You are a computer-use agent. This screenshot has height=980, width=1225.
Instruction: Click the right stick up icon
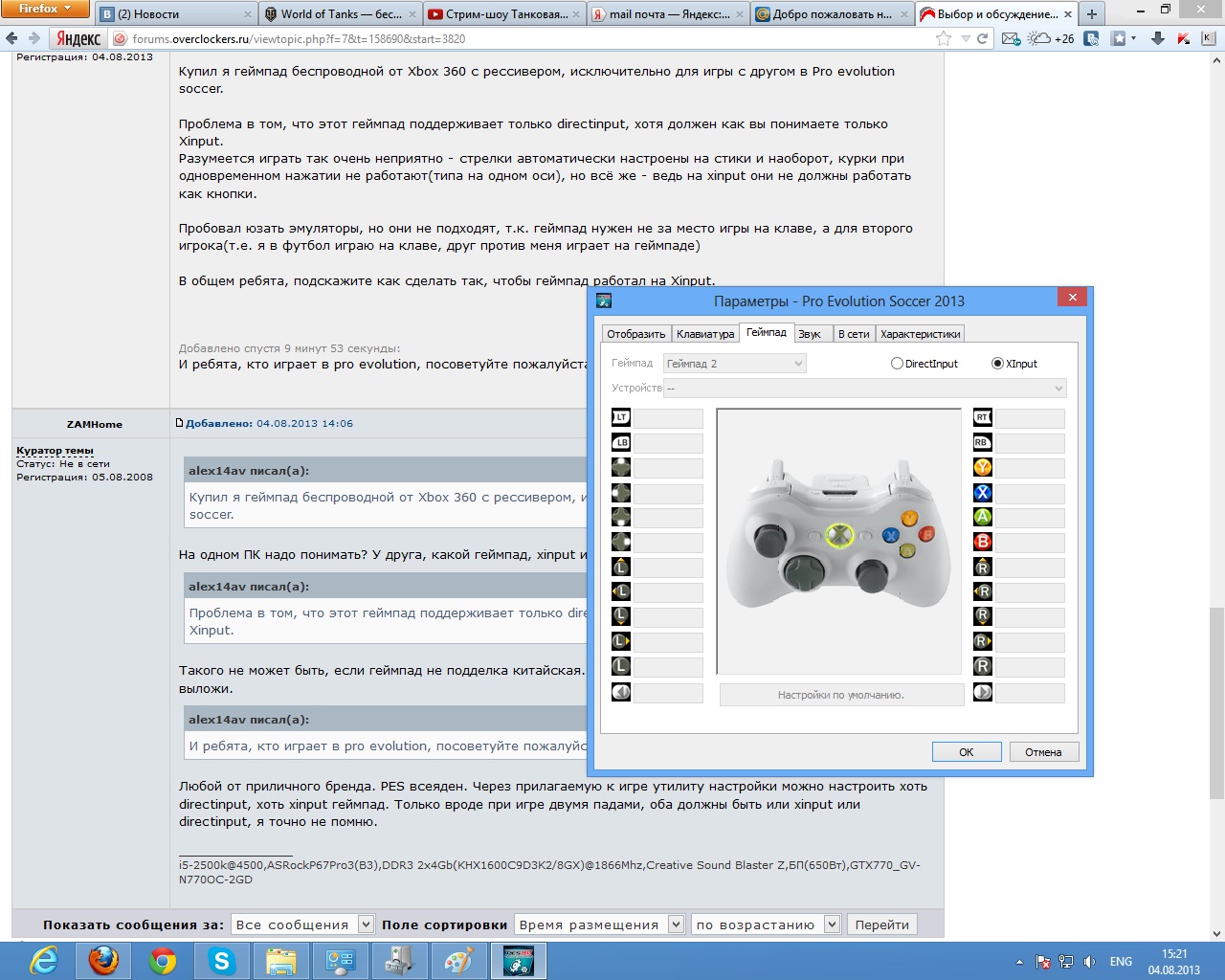tap(982, 567)
